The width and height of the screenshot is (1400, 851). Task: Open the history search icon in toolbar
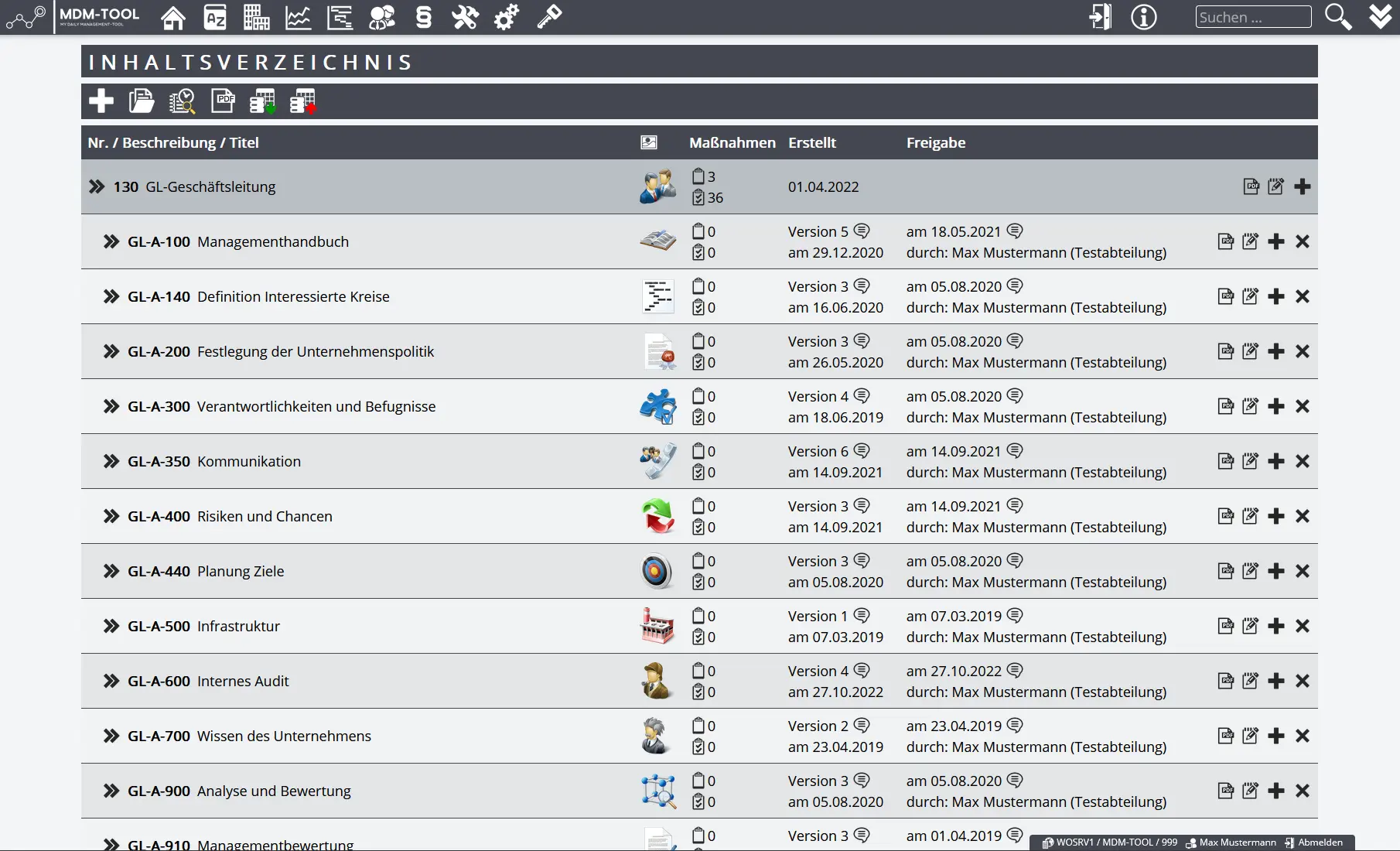tap(182, 101)
